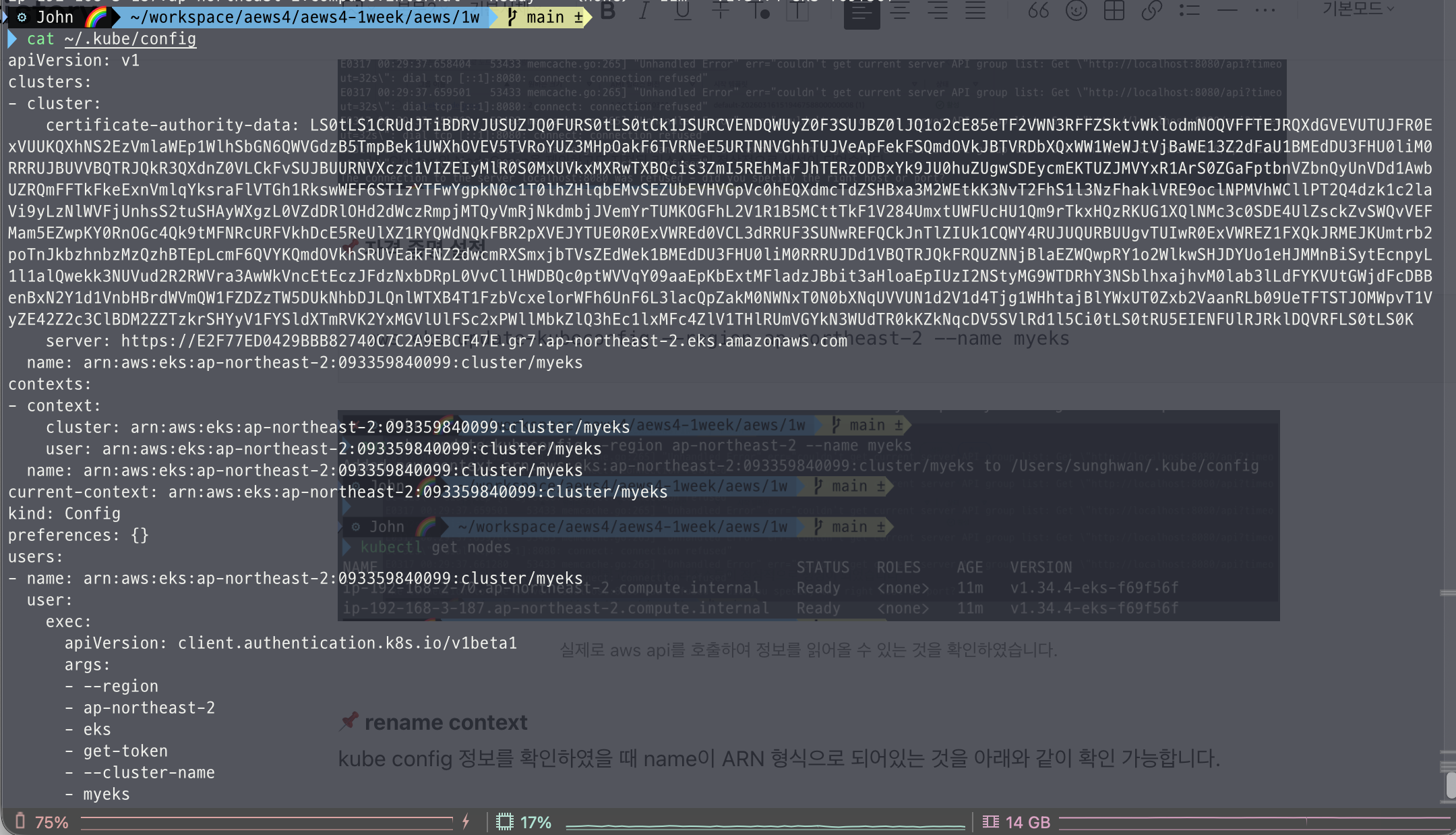Viewport: 1456px width, 835px height.
Task: Center align the text
Action: (x=900, y=10)
